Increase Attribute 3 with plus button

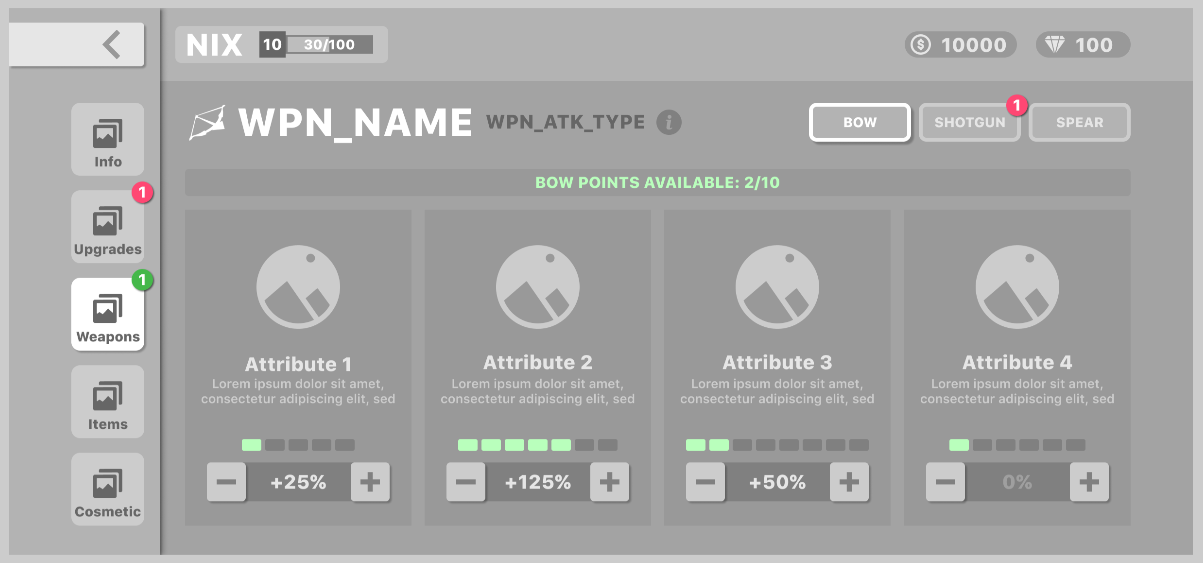pos(849,483)
